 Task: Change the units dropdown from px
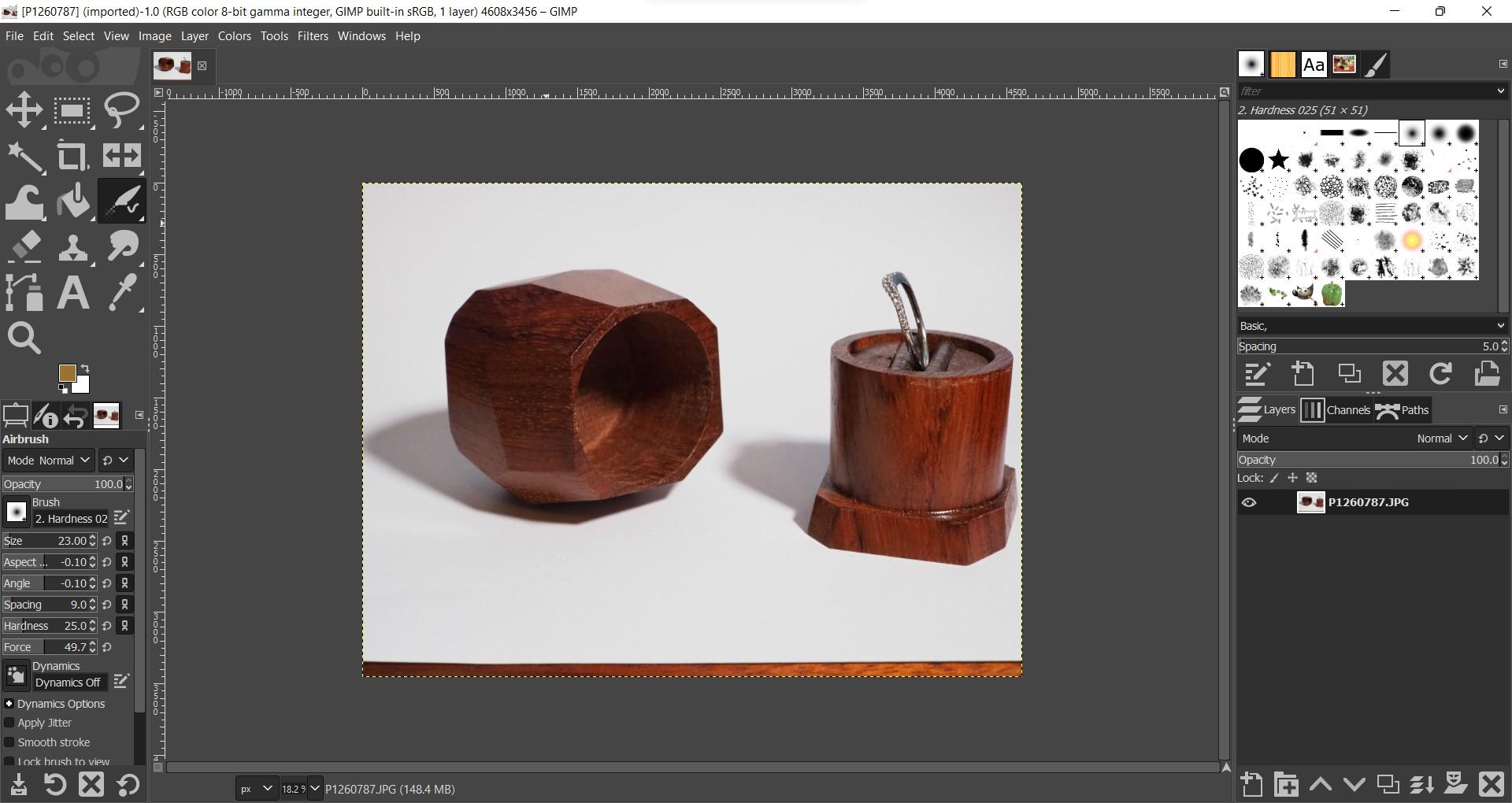click(256, 788)
